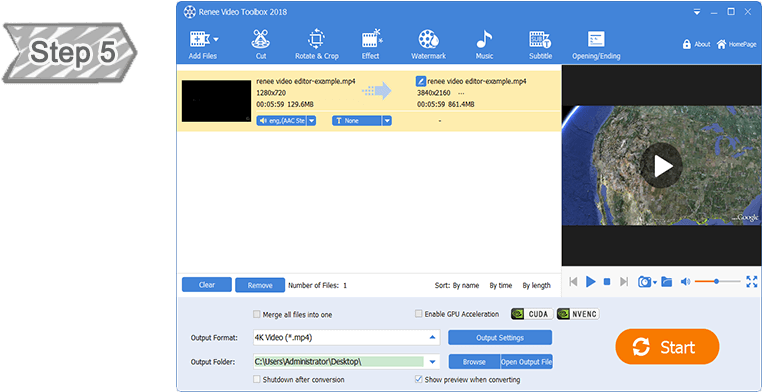Stop playback in the preview player

point(607,282)
